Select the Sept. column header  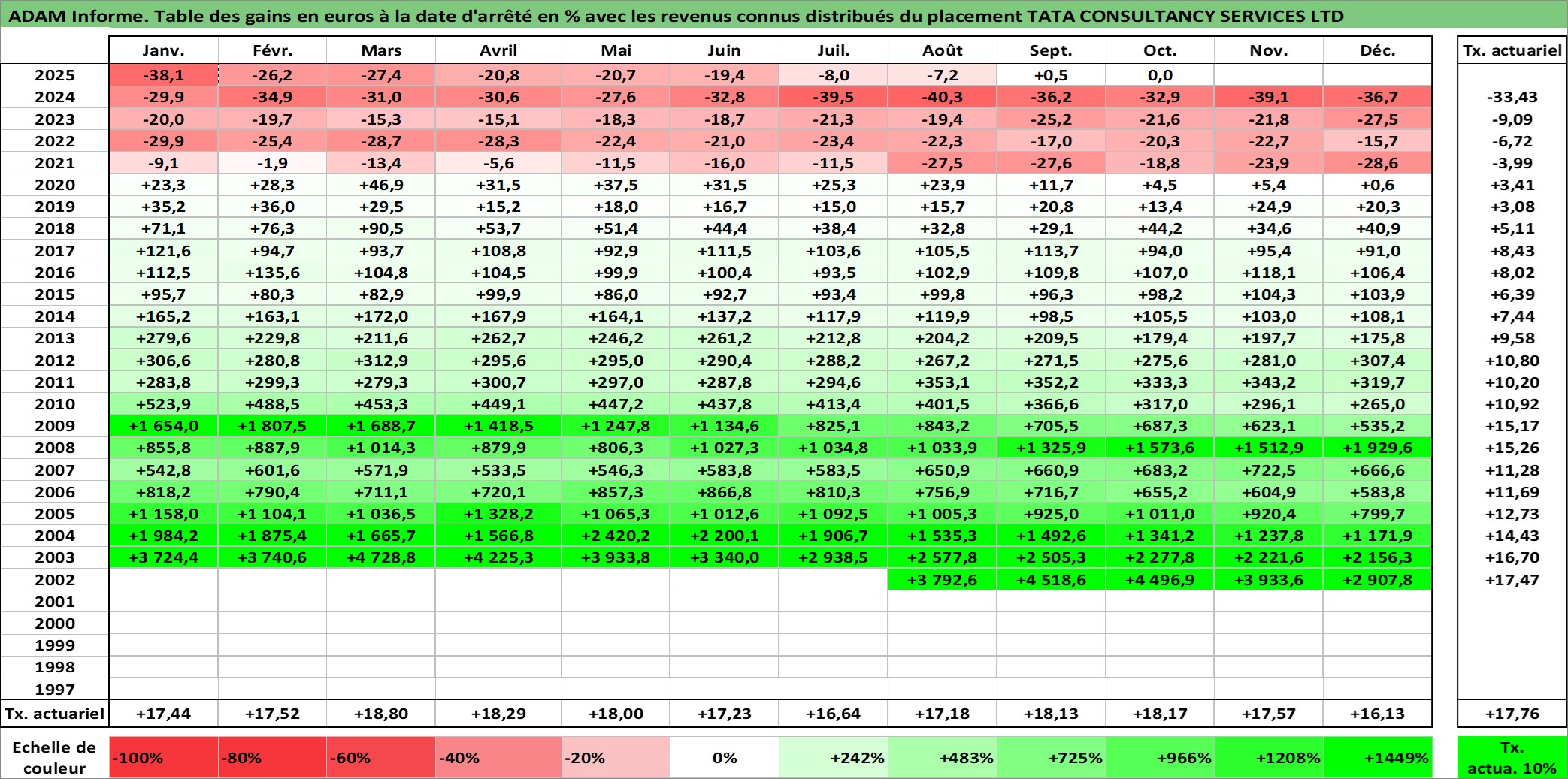1051,50
